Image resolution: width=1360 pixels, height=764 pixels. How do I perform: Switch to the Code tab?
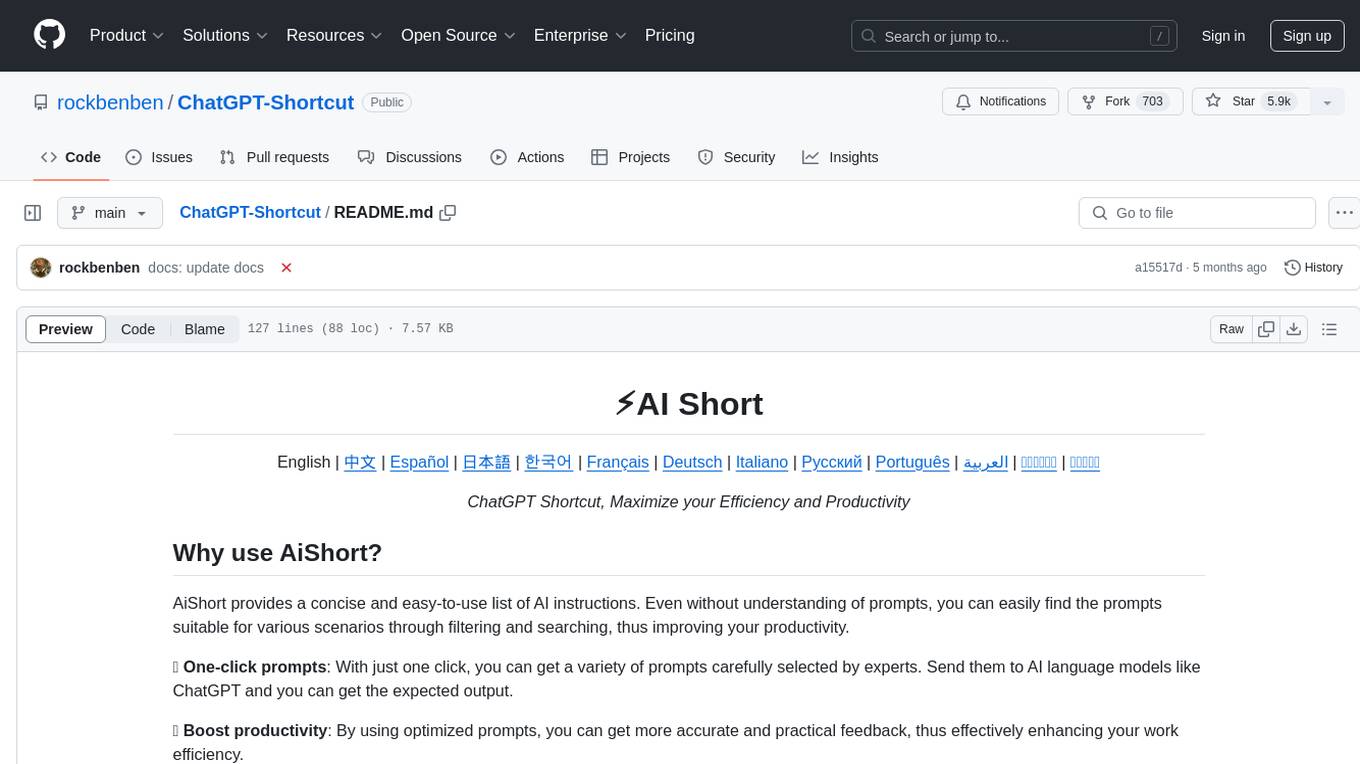pos(71,157)
